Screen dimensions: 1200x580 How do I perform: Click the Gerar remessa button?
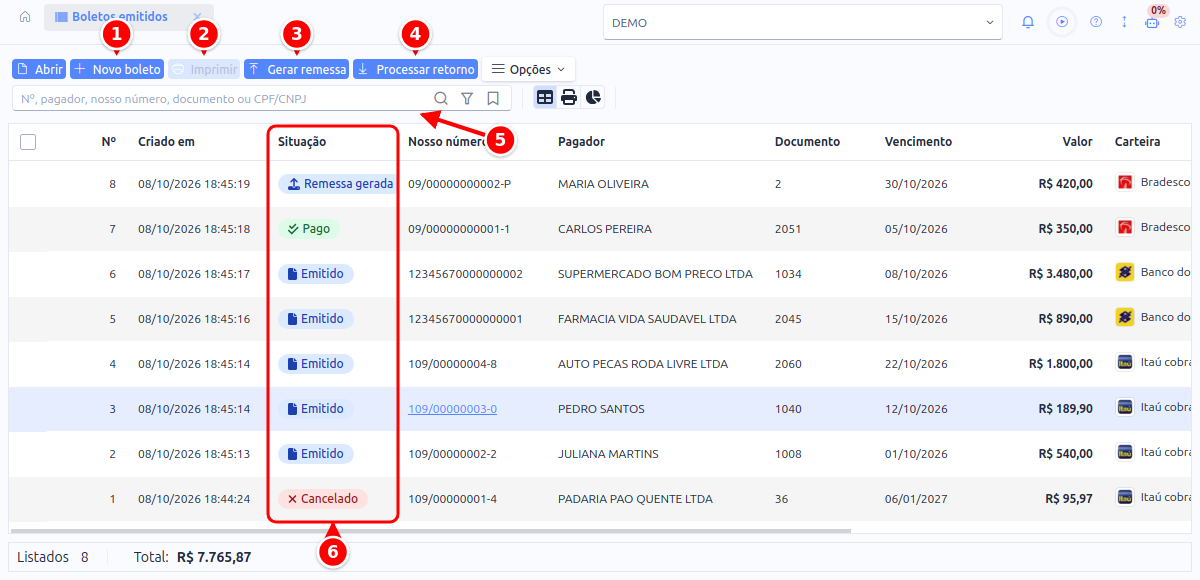tap(296, 69)
